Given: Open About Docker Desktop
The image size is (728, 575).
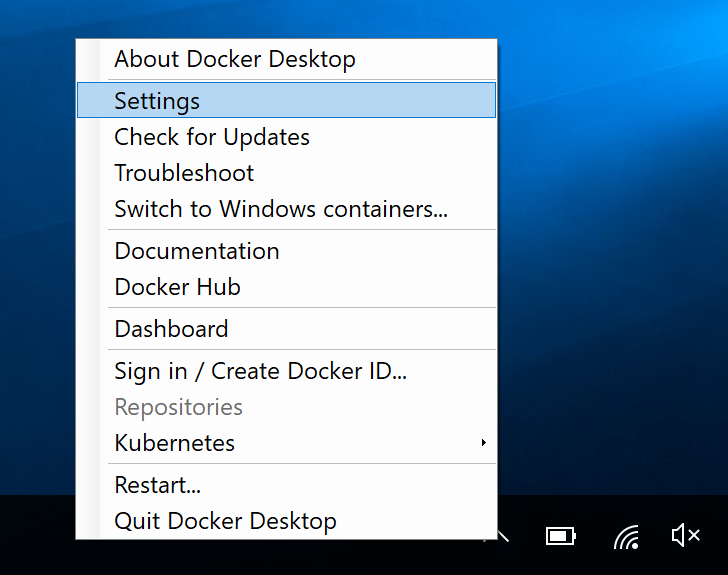Looking at the screenshot, I should coord(286,59).
